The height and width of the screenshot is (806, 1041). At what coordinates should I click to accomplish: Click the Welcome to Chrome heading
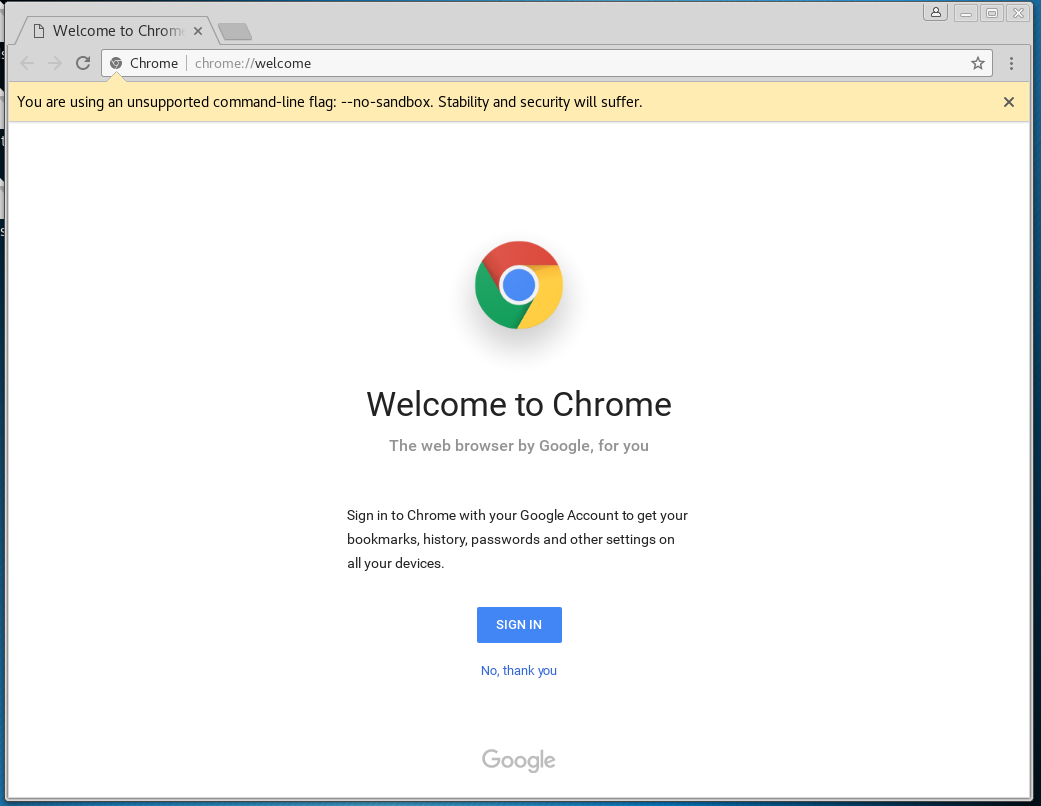[x=519, y=404]
